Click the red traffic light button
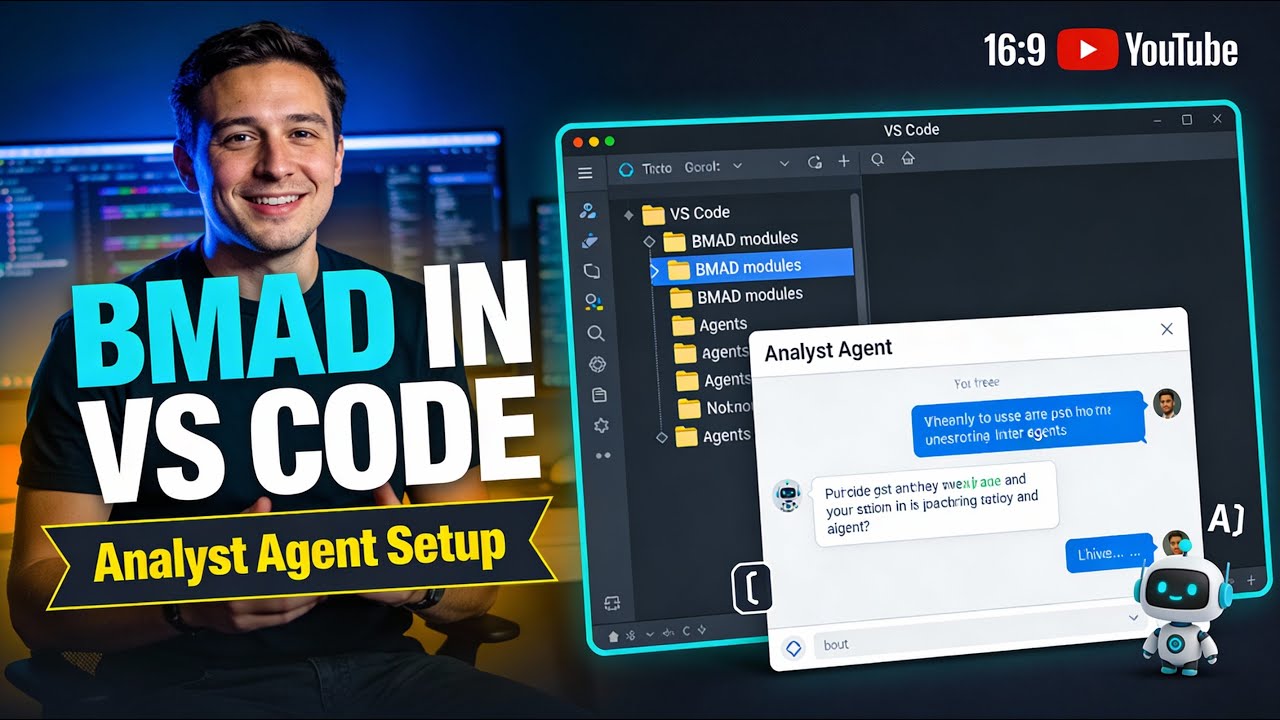The height and width of the screenshot is (720, 1280). tap(577, 142)
